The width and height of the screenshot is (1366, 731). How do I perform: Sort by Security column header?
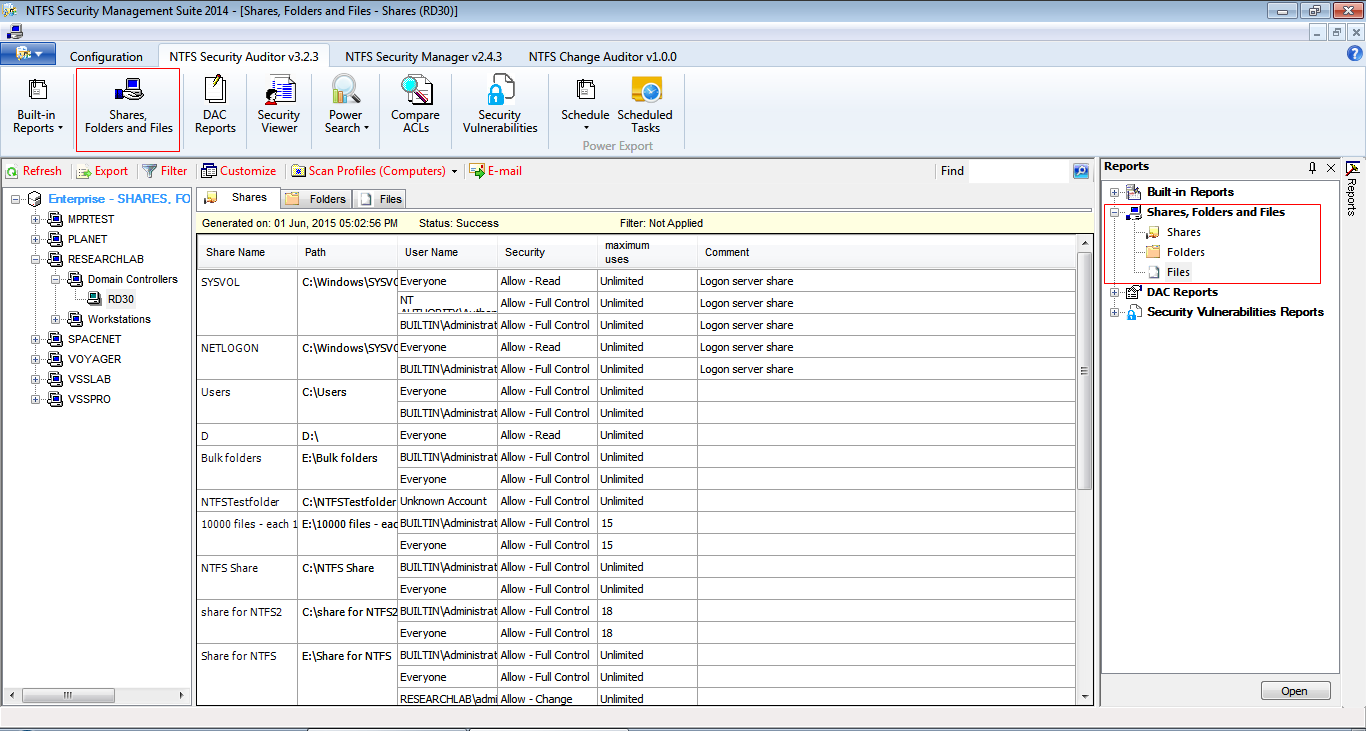tap(547, 253)
